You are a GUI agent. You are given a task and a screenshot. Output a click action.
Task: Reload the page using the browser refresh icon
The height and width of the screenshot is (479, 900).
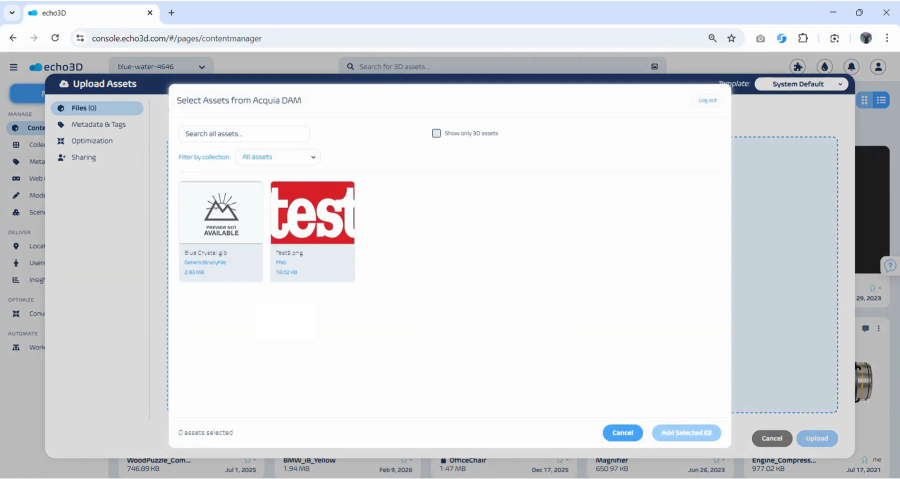pyautogui.click(x=55, y=38)
